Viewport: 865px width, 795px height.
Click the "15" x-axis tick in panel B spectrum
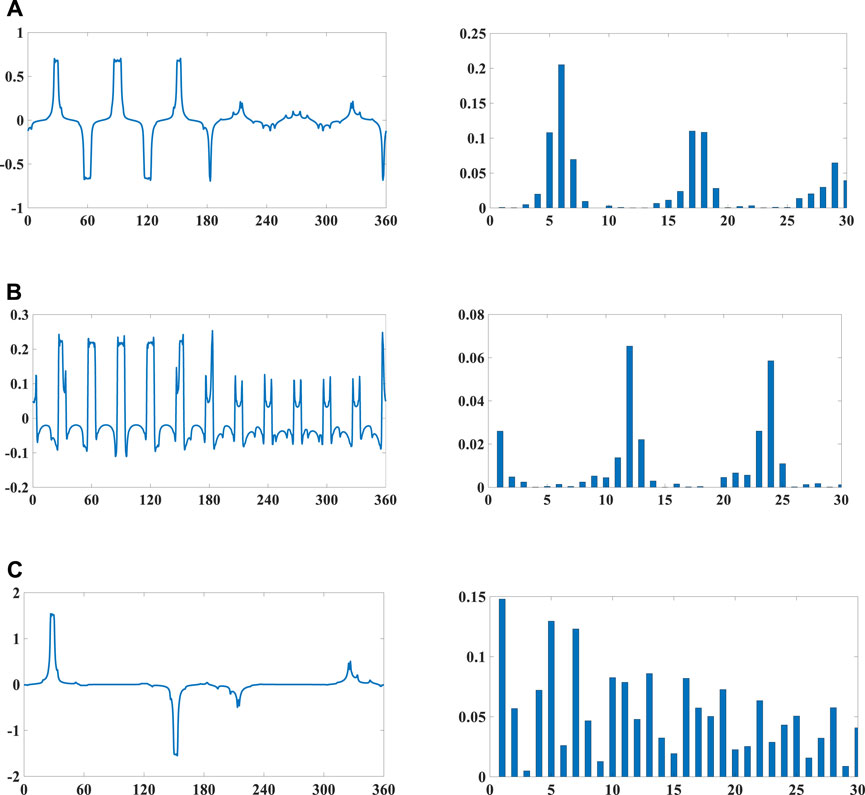click(665, 500)
